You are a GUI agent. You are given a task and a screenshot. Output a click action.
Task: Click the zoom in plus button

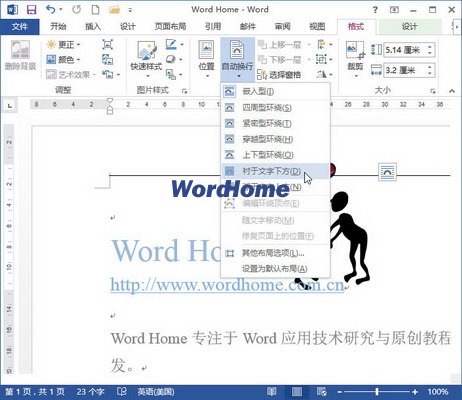coord(415,392)
